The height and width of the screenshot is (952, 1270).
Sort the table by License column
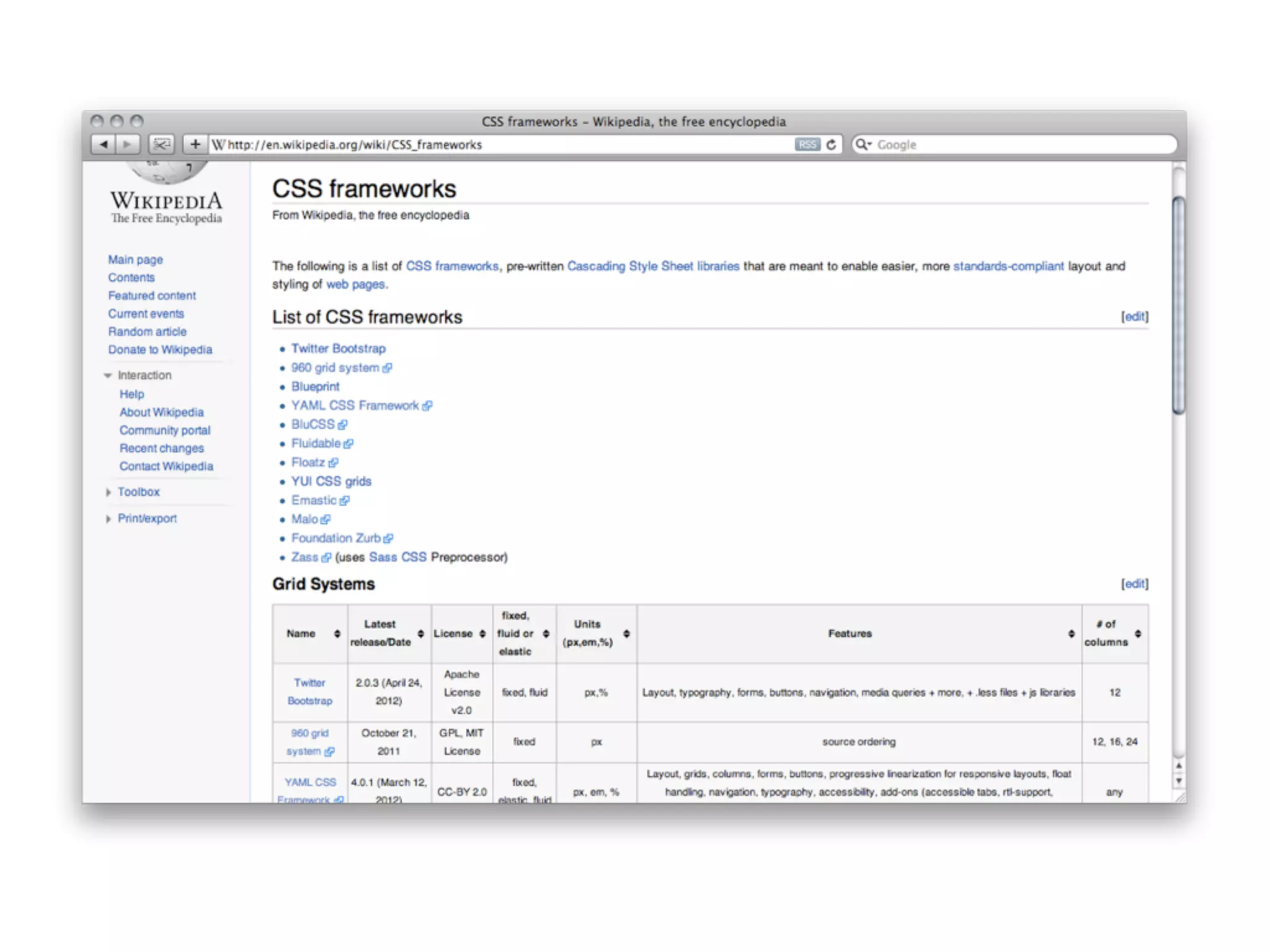coord(482,633)
